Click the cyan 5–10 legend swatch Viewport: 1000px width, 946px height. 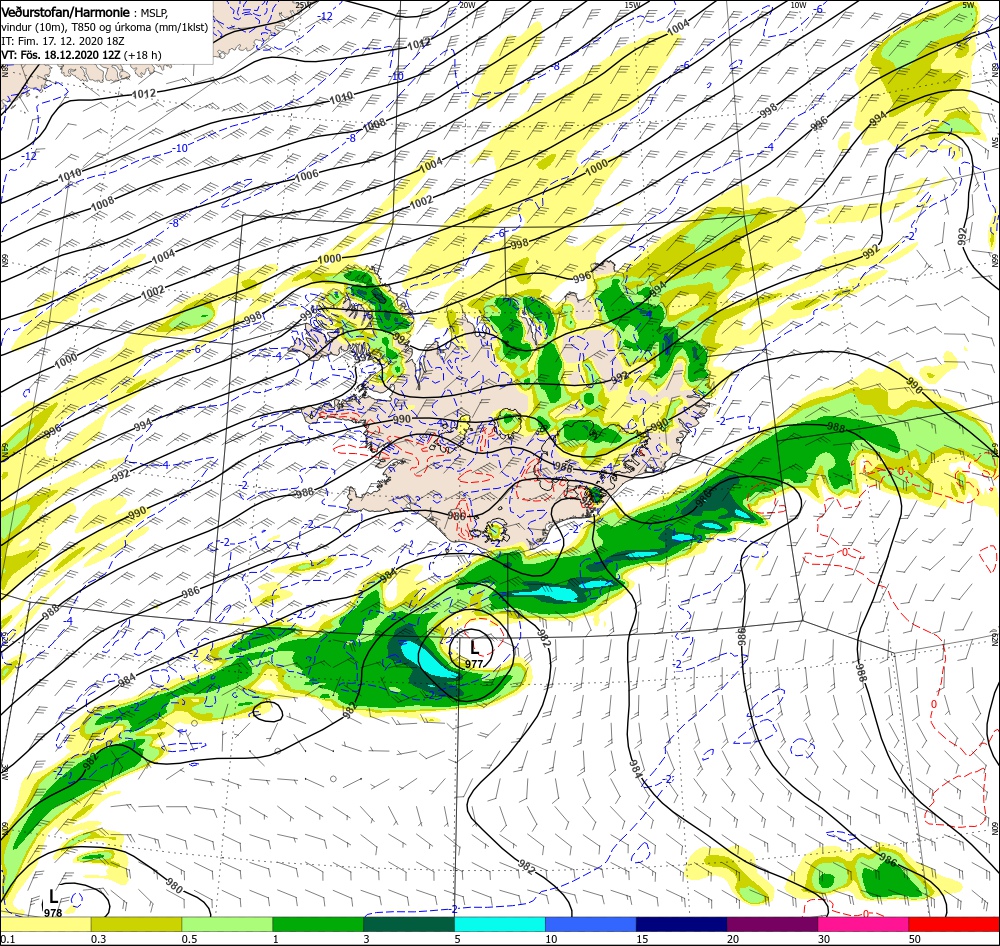499,924
